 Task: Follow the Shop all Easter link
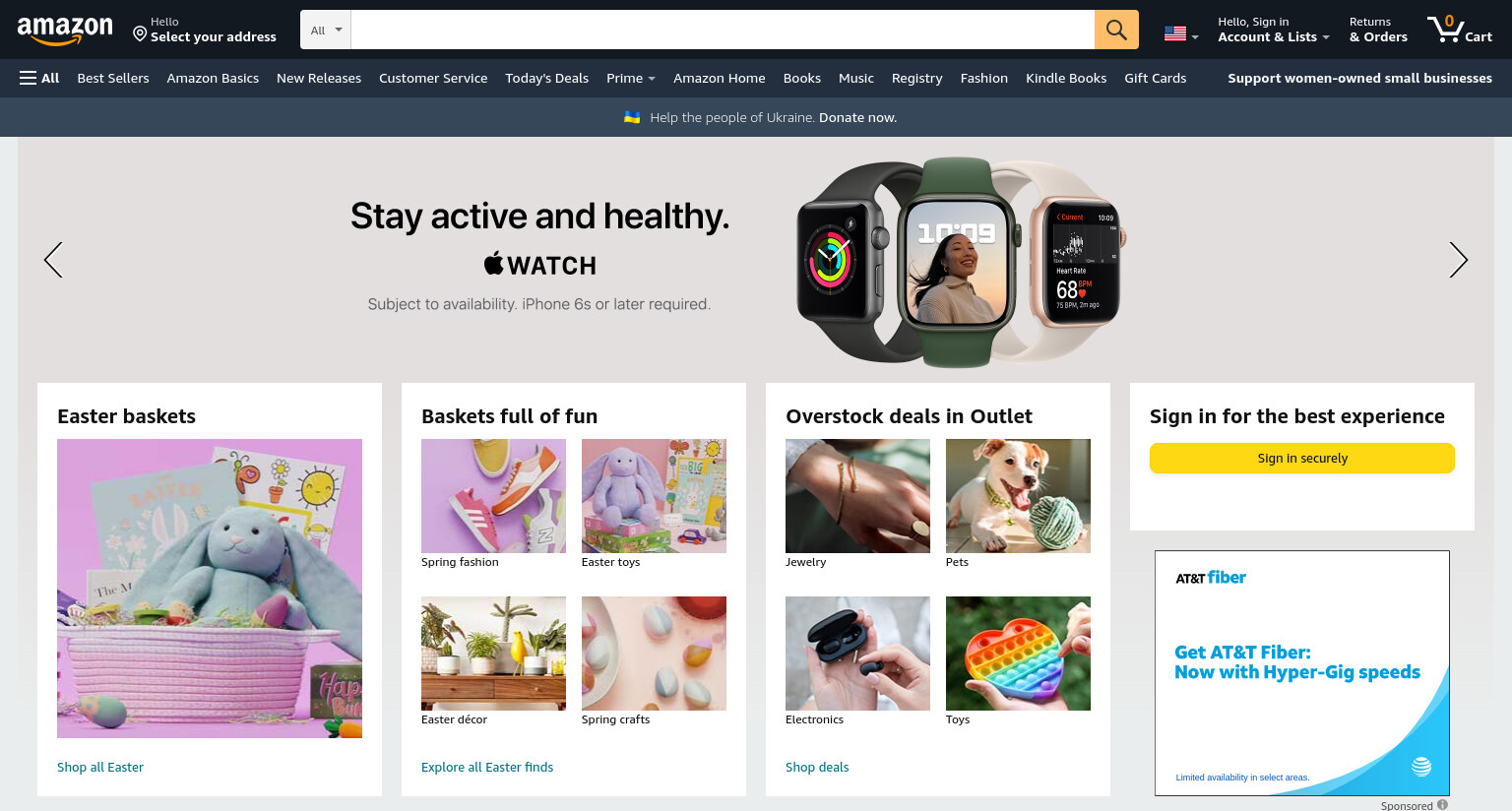click(x=100, y=767)
